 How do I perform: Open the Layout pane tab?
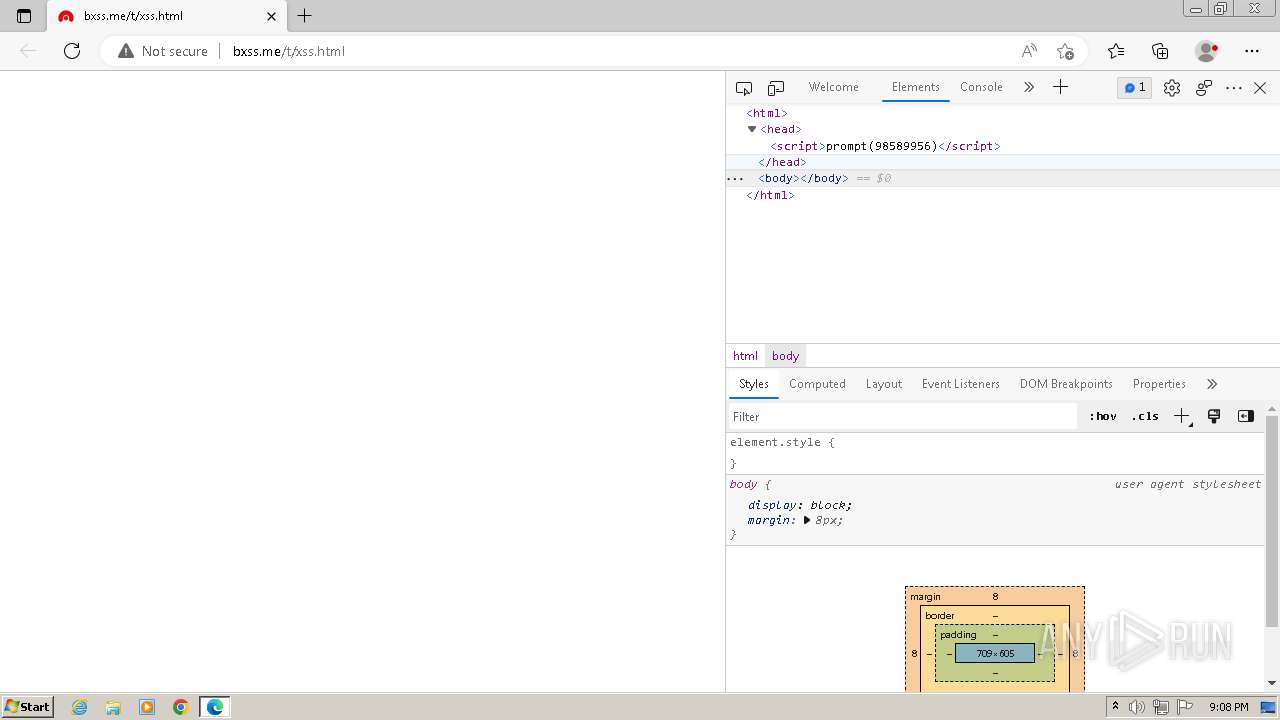(883, 384)
